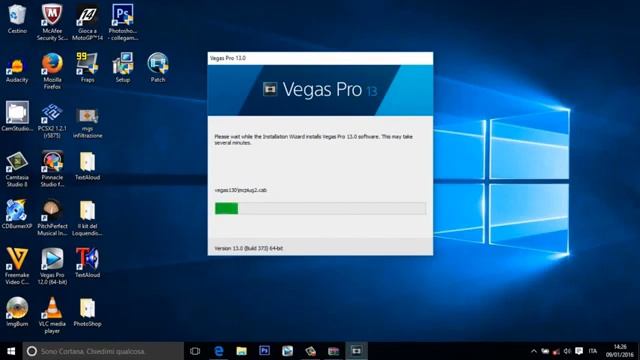Image resolution: width=640 pixels, height=360 pixels.
Task: Switch to Photoshop on the taskbar
Action: pos(264,351)
